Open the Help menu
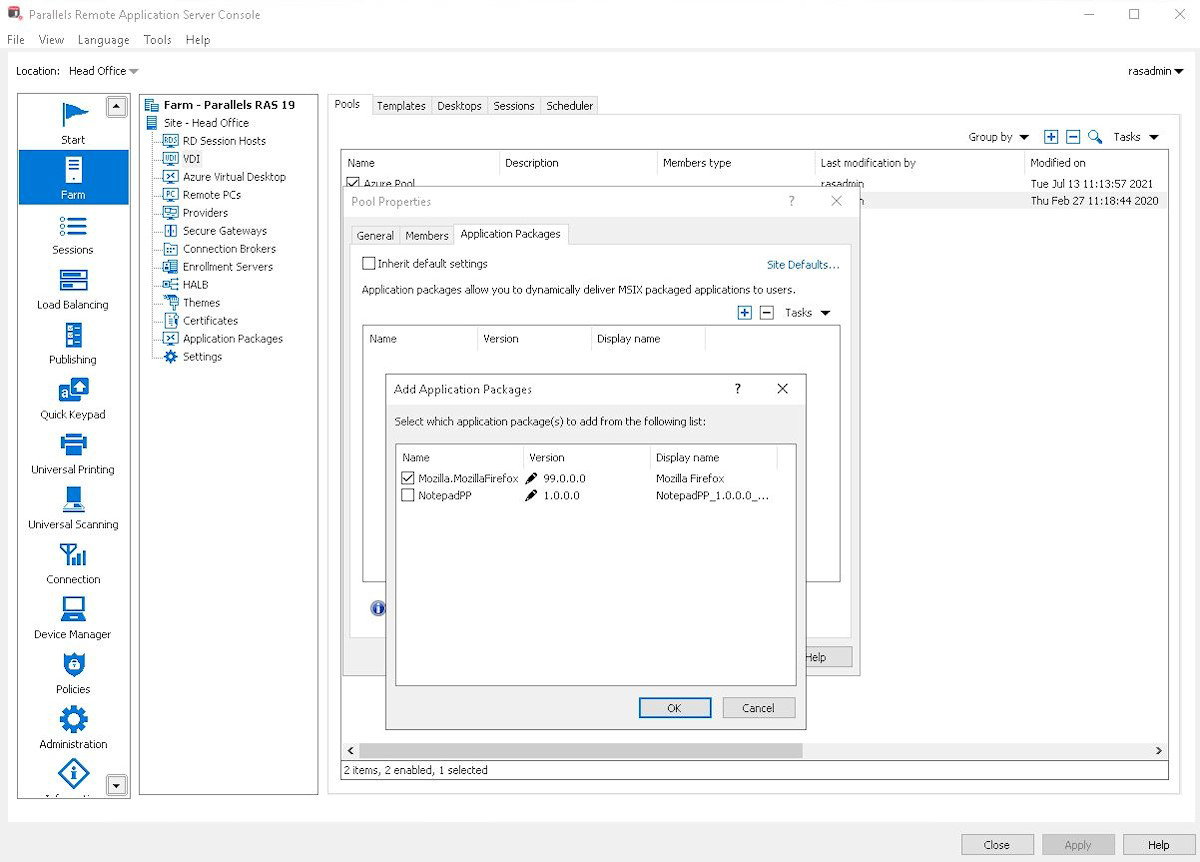 [x=198, y=40]
